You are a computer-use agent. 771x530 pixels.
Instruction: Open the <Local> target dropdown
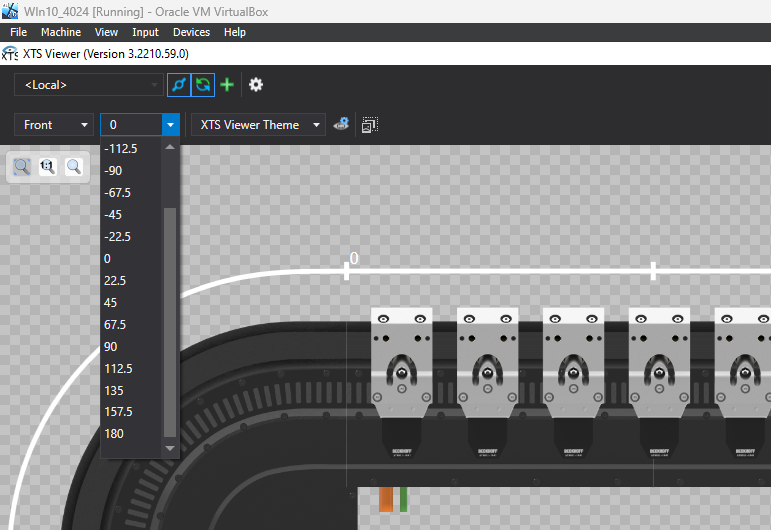point(89,85)
